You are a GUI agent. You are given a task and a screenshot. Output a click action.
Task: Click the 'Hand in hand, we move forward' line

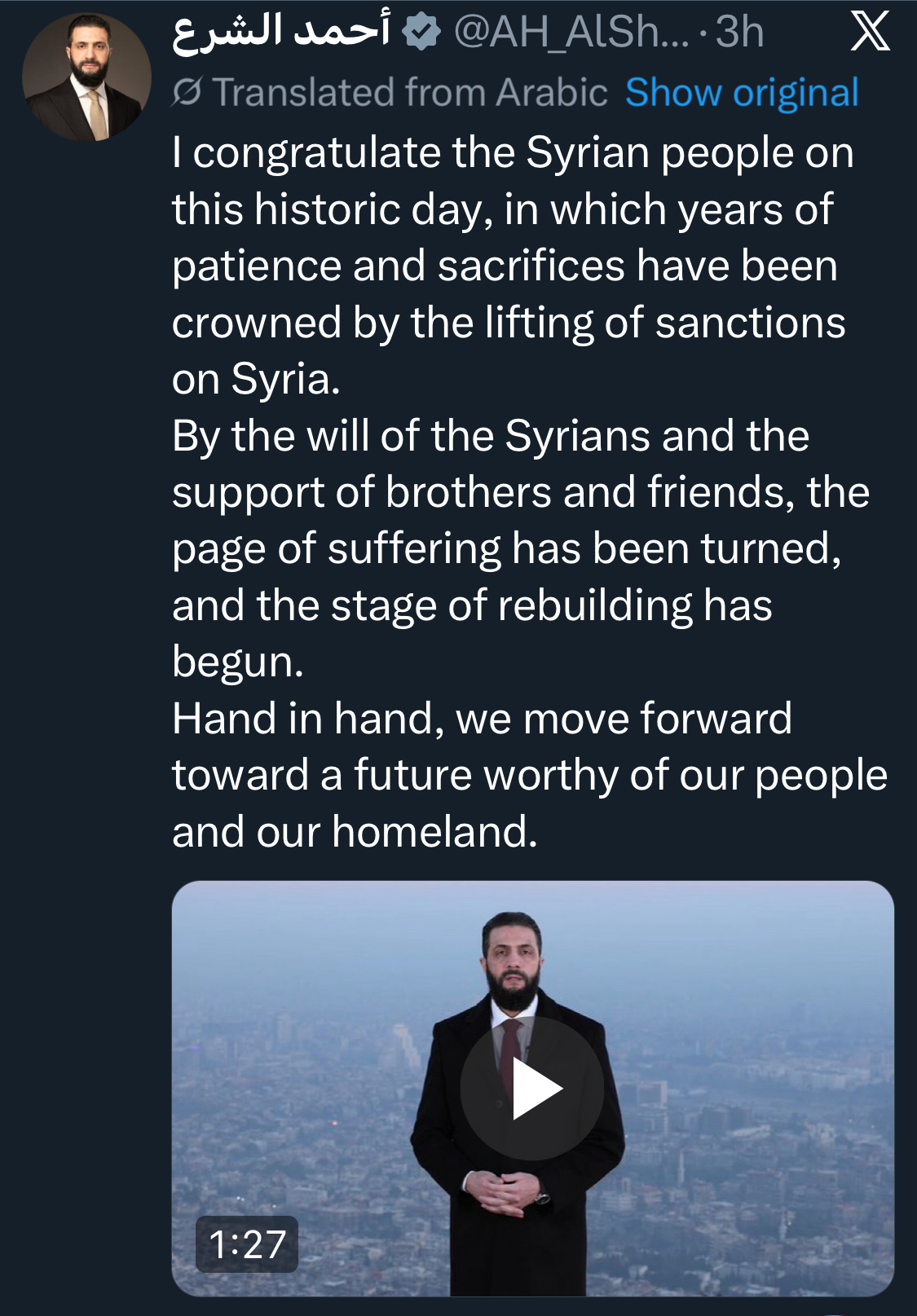(x=482, y=719)
